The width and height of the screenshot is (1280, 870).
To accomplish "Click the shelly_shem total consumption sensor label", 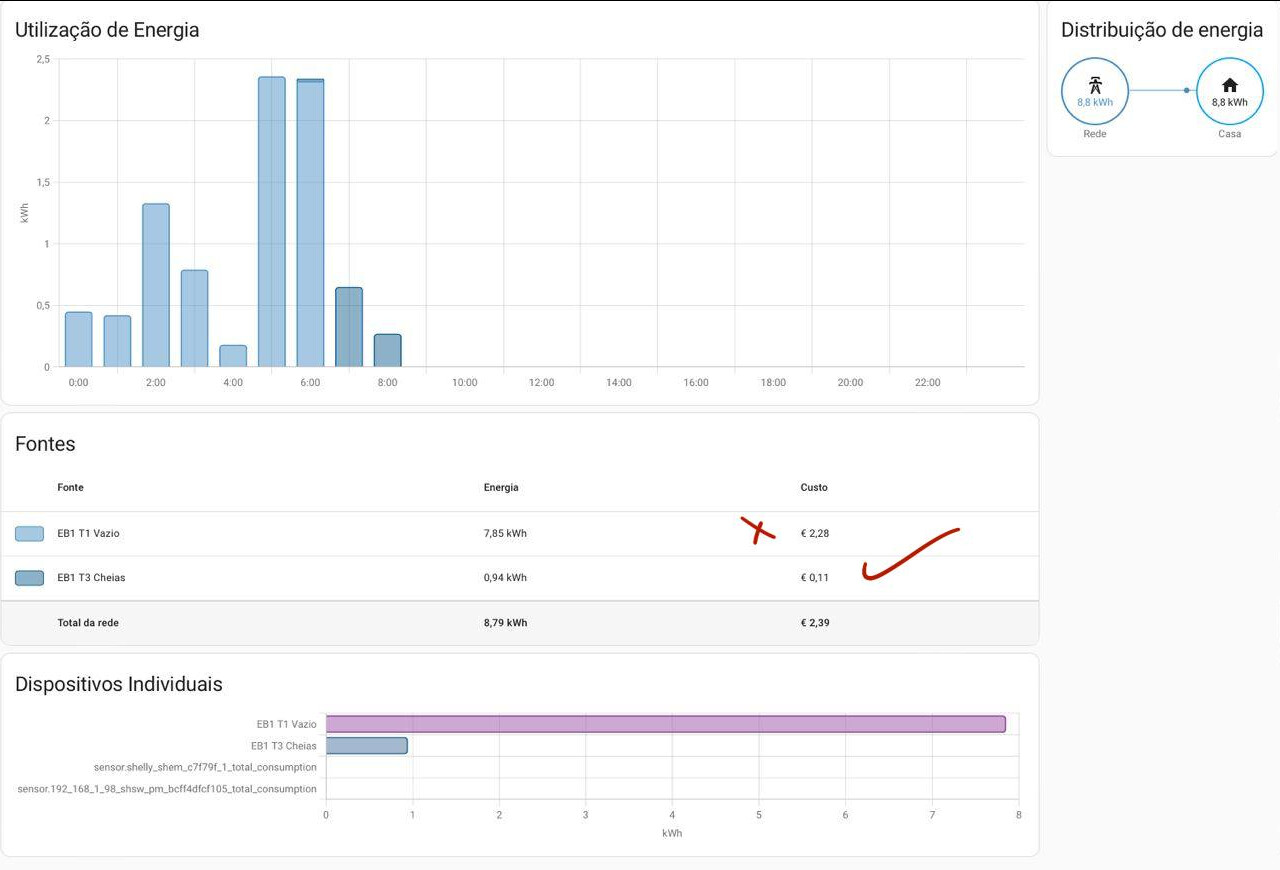I will (205, 767).
